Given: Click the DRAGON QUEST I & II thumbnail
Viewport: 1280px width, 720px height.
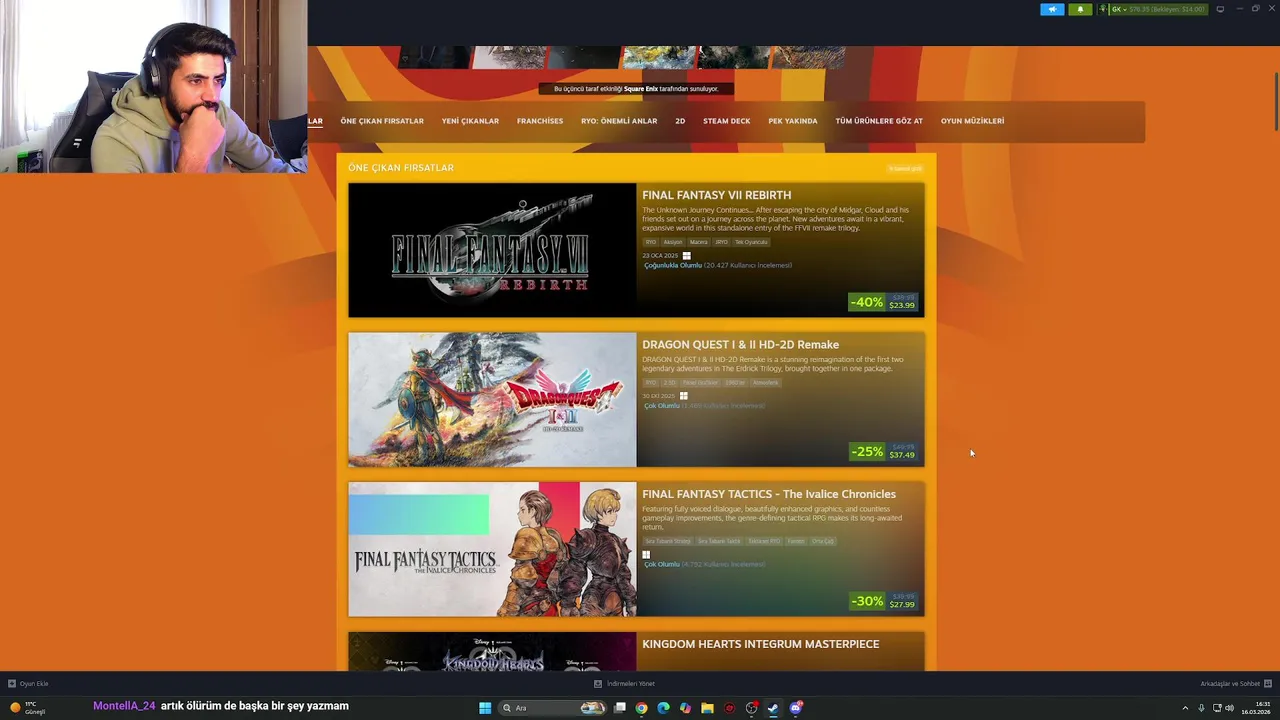Looking at the screenshot, I should (492, 400).
